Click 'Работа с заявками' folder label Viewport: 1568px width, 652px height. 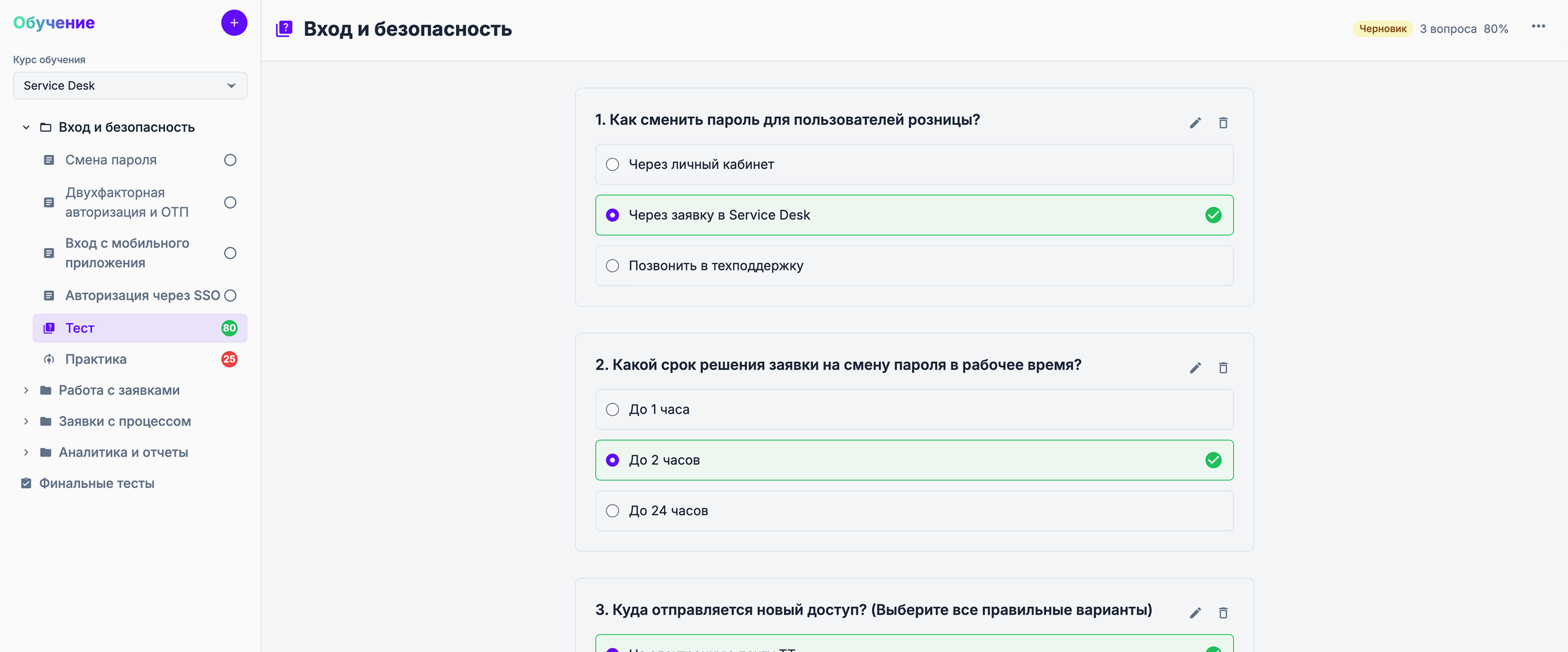pos(119,390)
